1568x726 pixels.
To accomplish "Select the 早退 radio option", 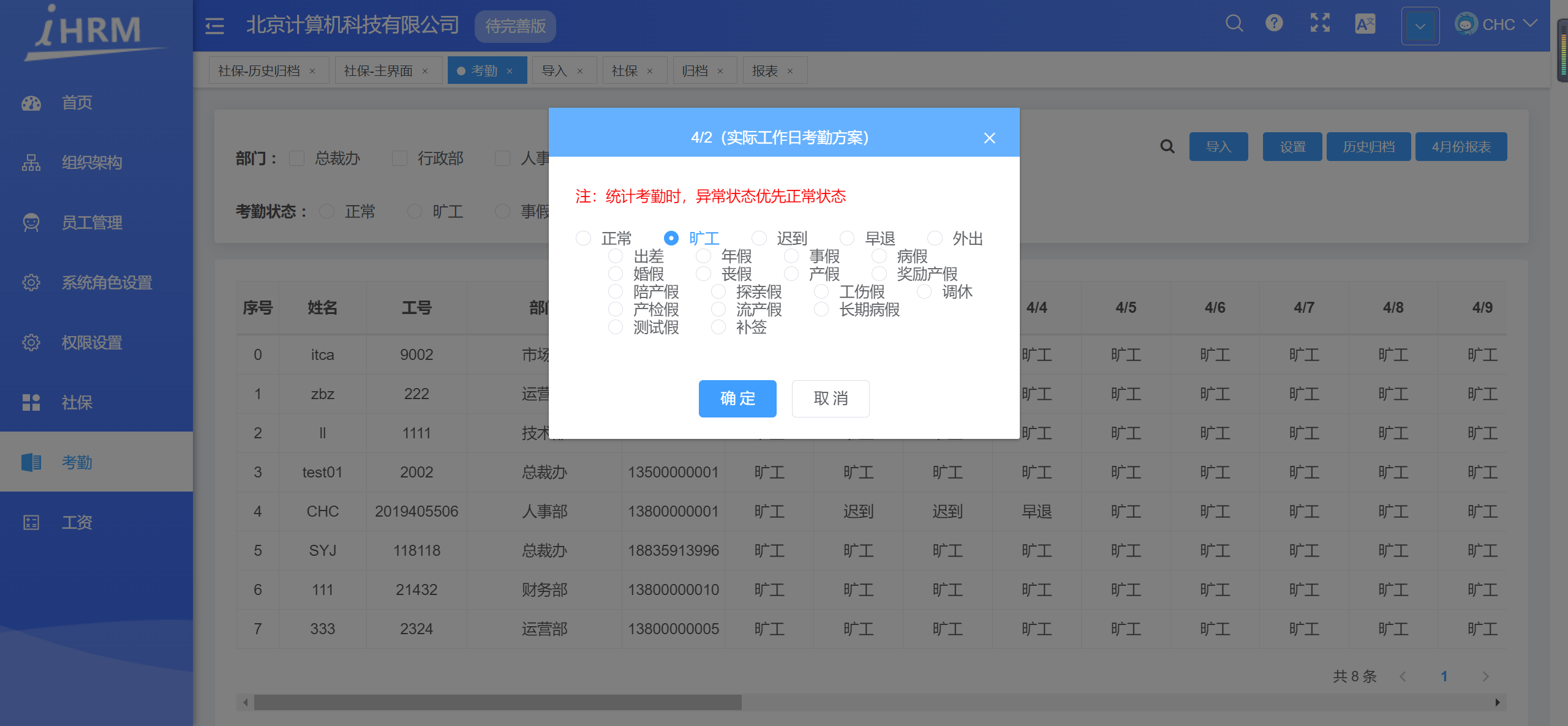I will (847, 238).
